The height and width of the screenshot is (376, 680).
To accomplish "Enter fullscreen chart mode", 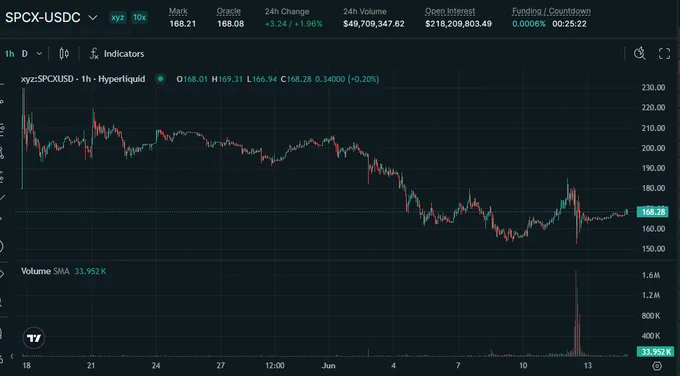I will [x=664, y=54].
